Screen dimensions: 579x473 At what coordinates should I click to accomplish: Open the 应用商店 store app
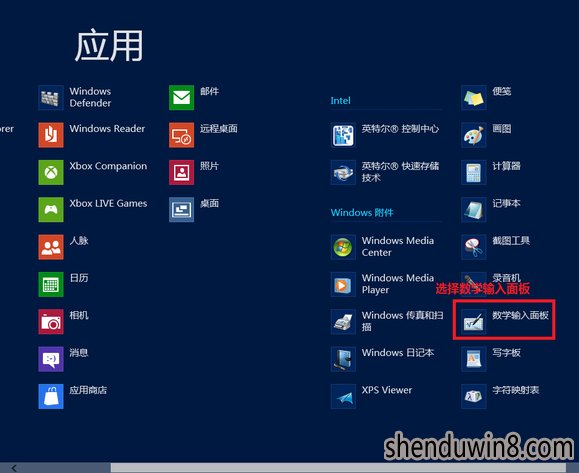coord(51,396)
